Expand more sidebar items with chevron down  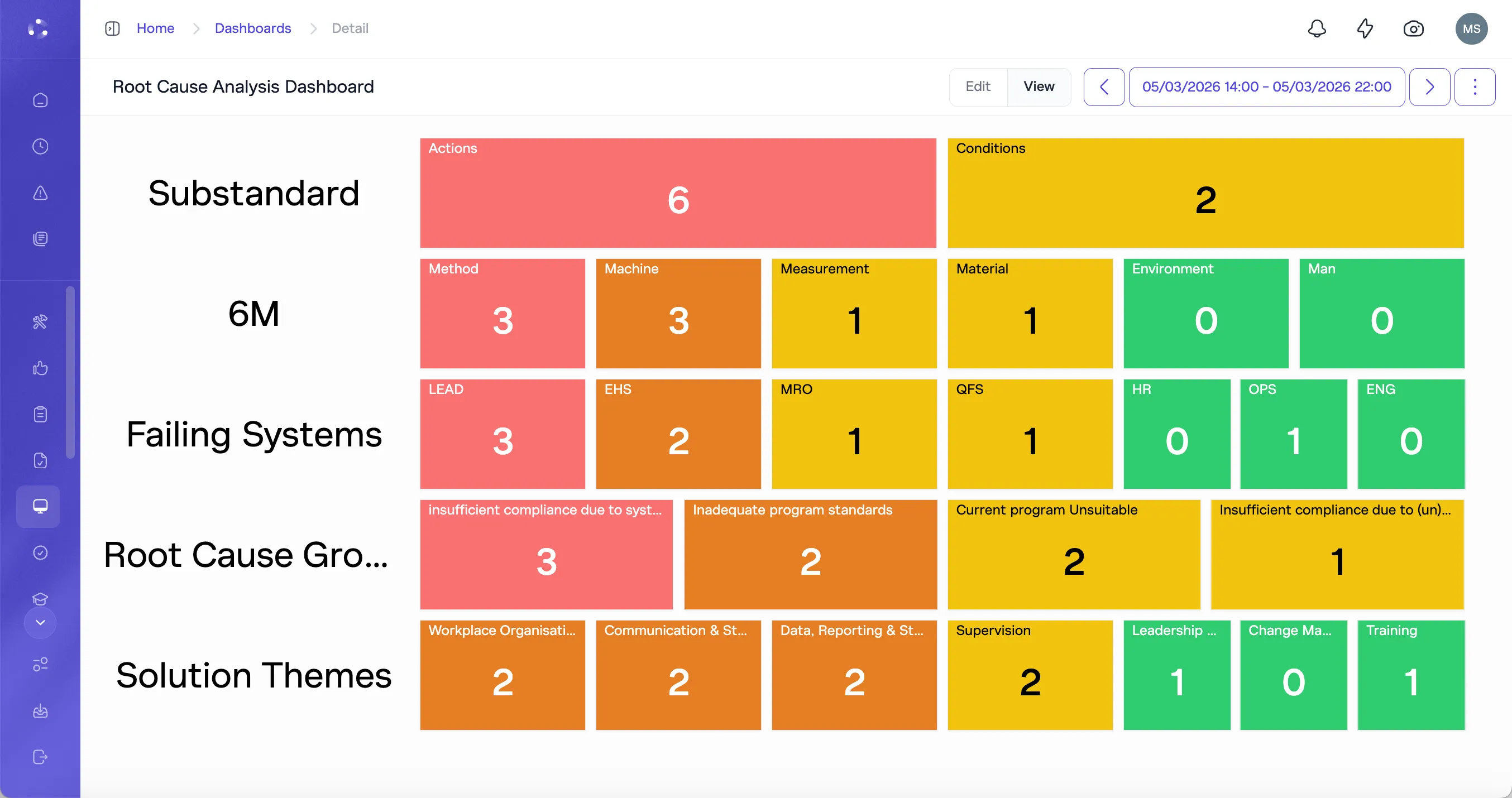39,623
